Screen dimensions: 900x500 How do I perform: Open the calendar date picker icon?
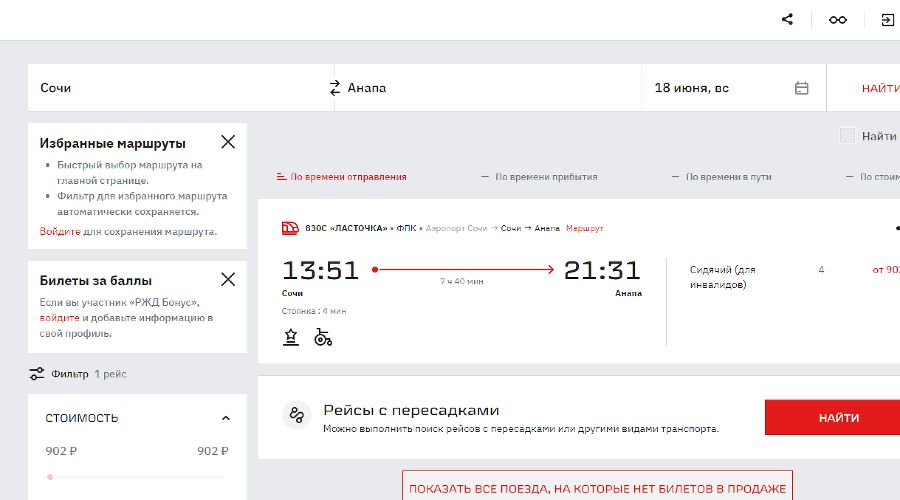(801, 88)
